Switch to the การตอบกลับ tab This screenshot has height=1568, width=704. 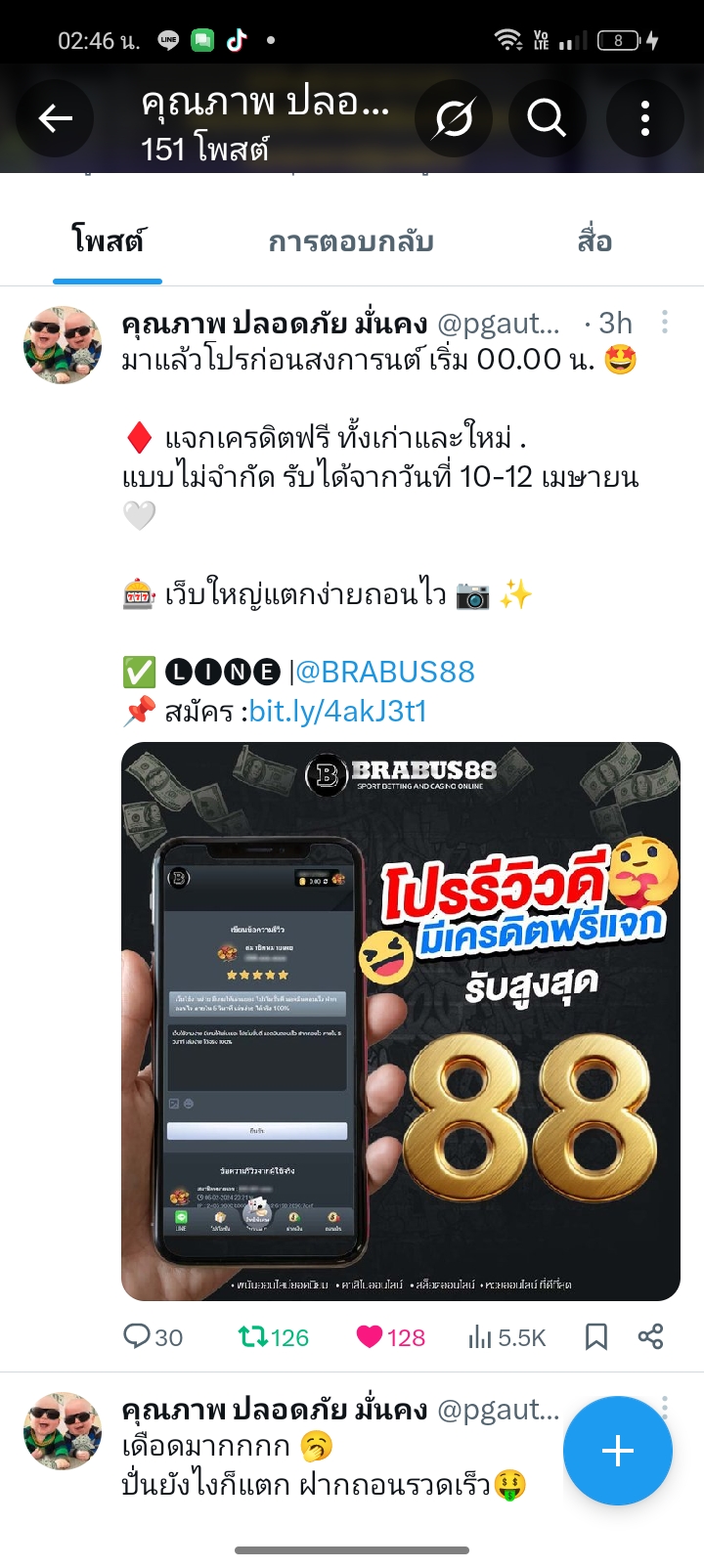point(351,241)
